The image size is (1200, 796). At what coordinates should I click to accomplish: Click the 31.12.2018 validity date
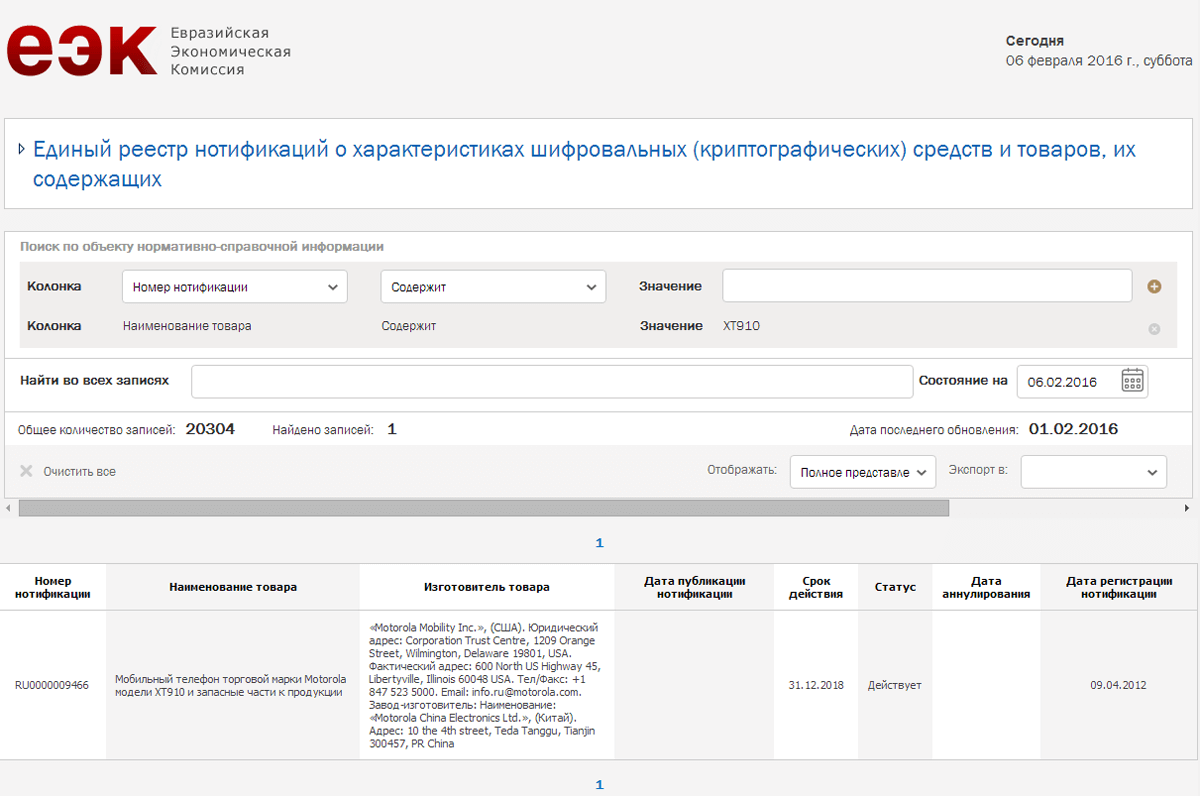point(816,686)
